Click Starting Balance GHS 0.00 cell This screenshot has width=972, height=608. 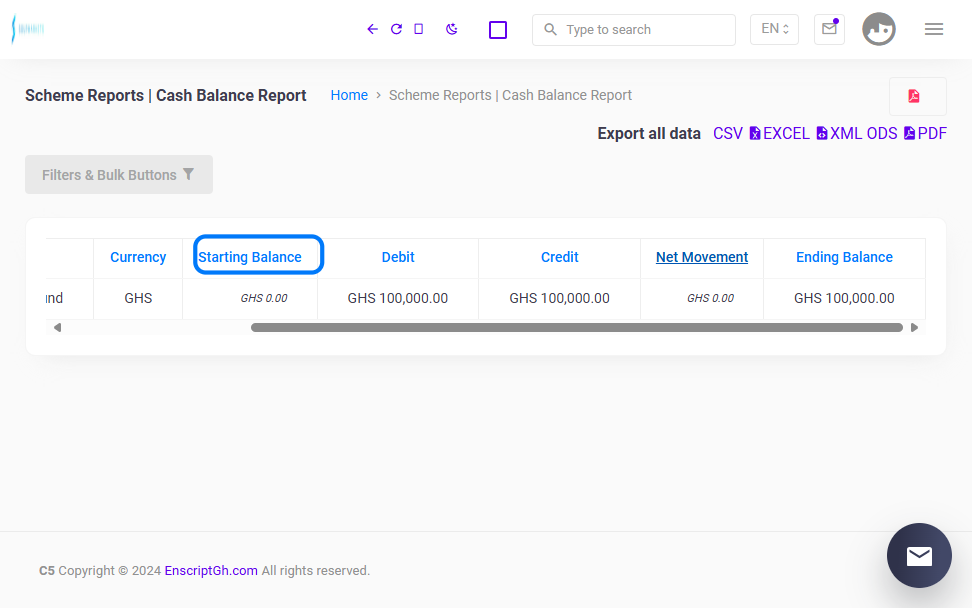click(250, 298)
